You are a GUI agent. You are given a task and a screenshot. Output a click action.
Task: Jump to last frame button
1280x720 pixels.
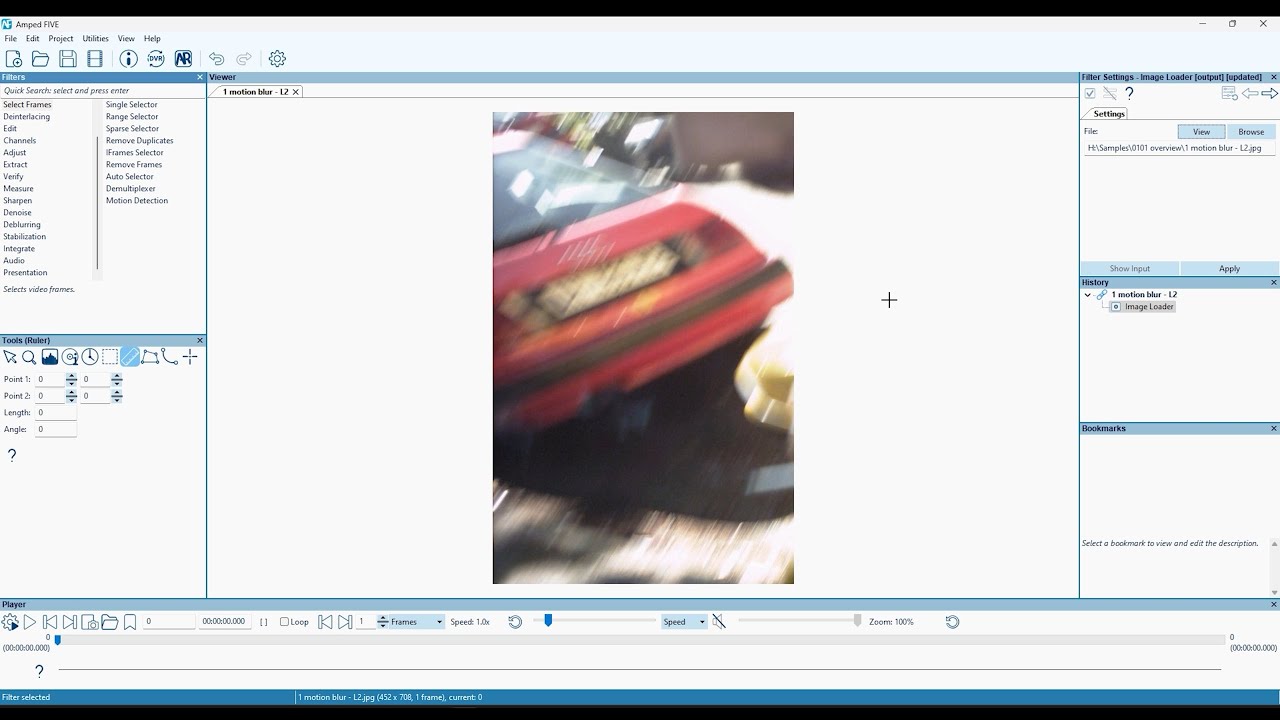70,622
